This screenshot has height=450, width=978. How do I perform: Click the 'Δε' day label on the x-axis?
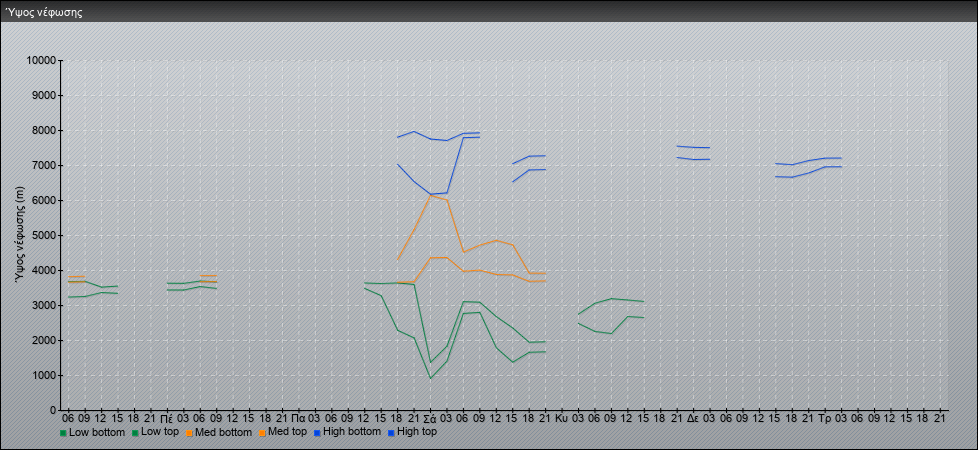[x=692, y=418]
